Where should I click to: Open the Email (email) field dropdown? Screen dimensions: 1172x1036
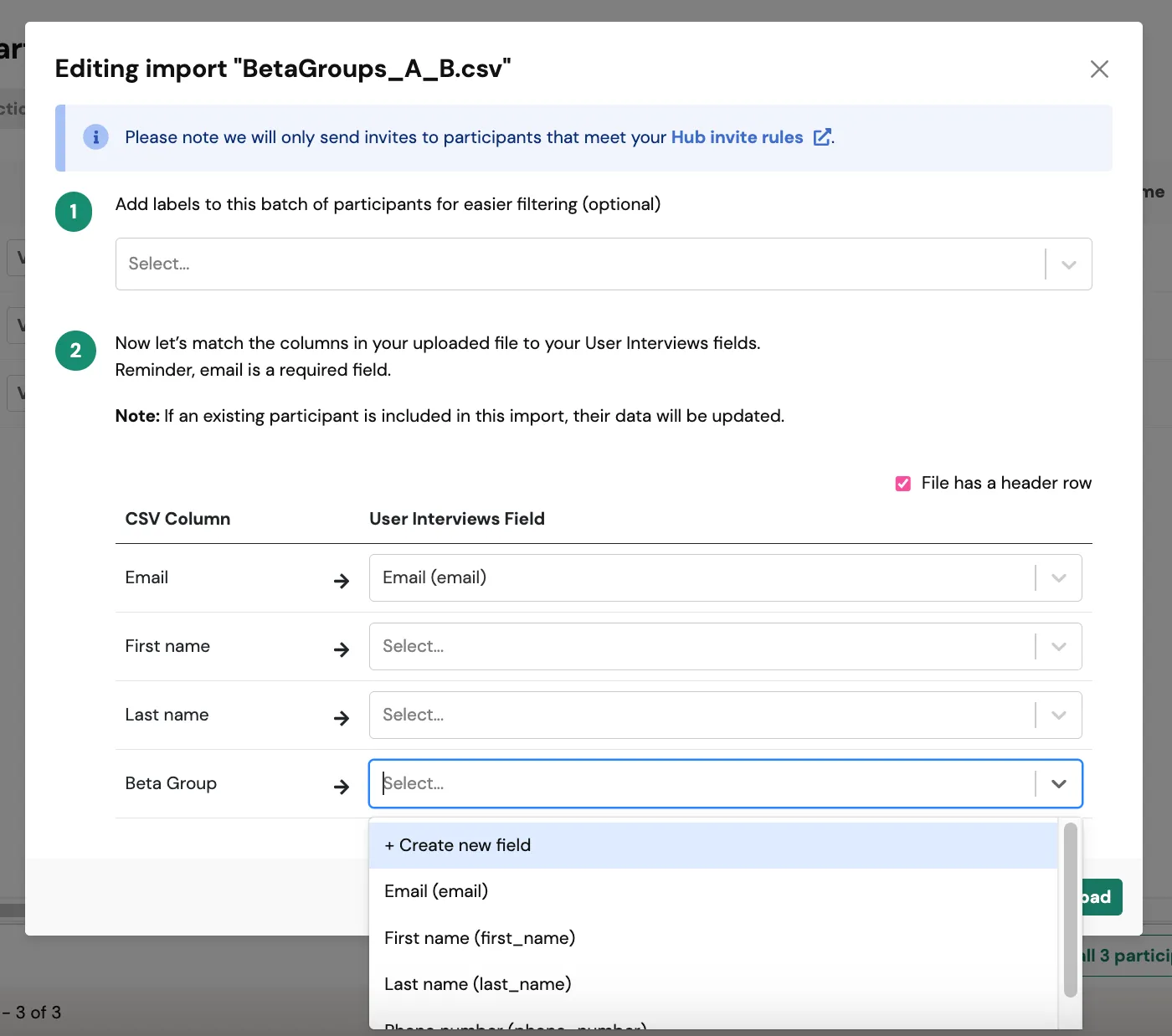(725, 577)
